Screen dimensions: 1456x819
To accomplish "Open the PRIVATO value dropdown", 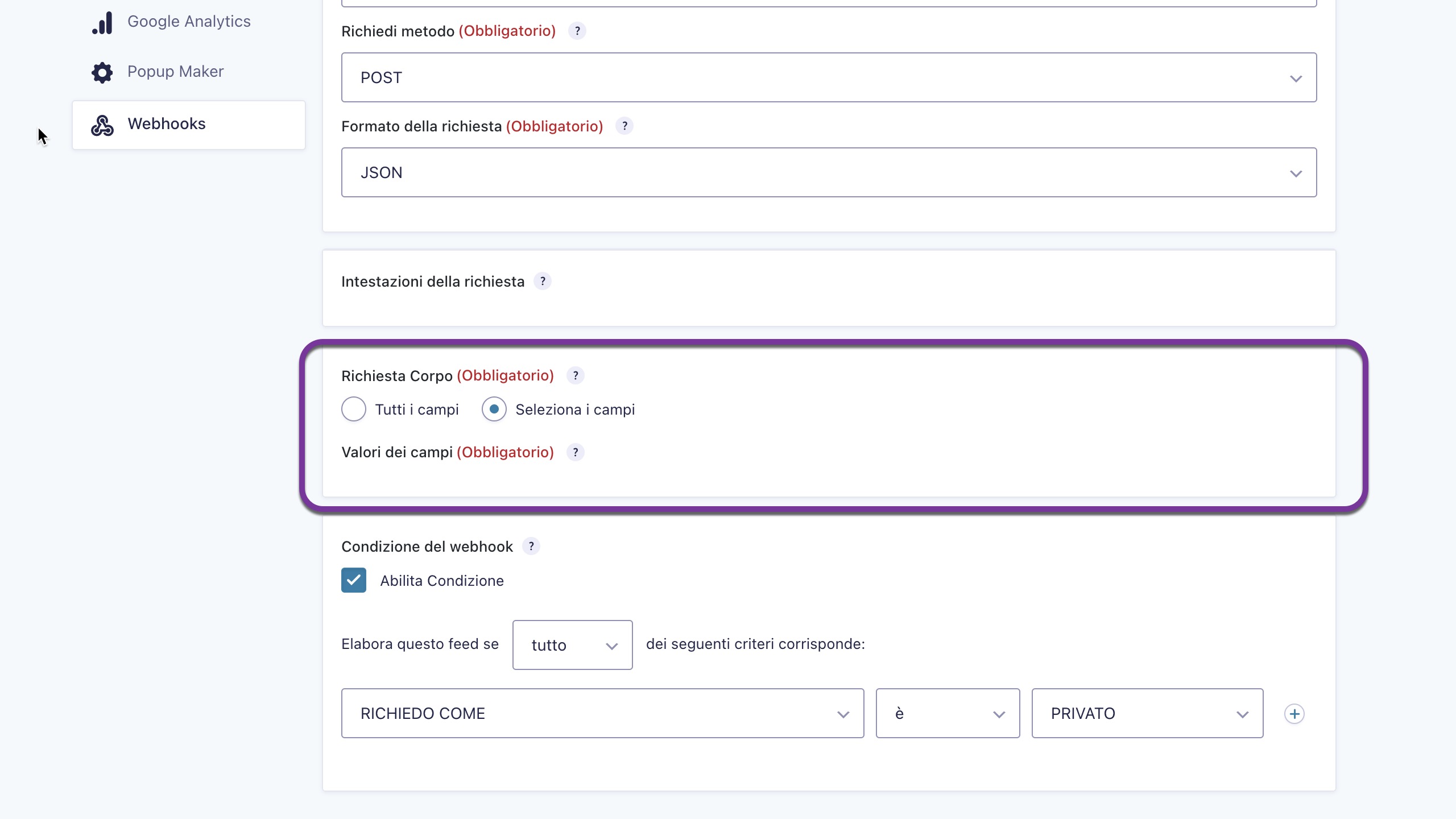I will click(1147, 713).
